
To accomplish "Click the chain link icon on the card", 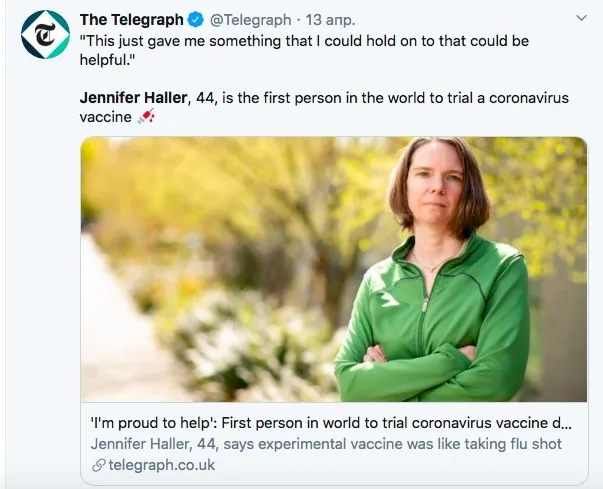I will click(98, 465).
